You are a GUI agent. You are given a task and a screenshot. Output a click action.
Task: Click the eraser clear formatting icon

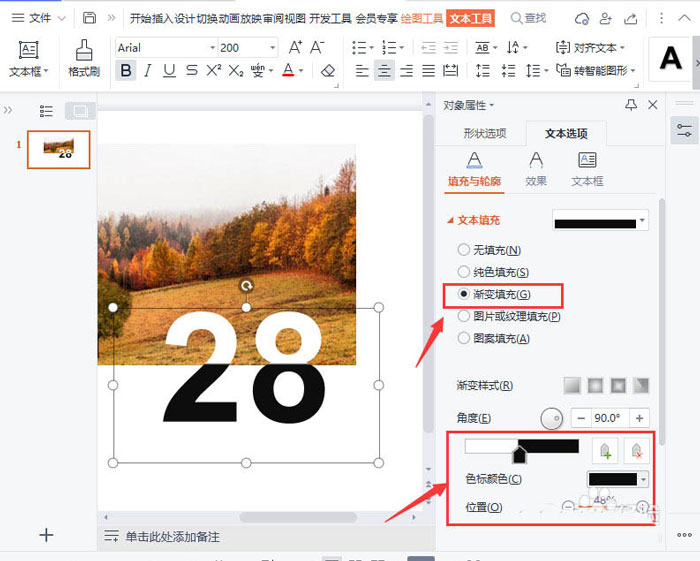pyautogui.click(x=328, y=70)
